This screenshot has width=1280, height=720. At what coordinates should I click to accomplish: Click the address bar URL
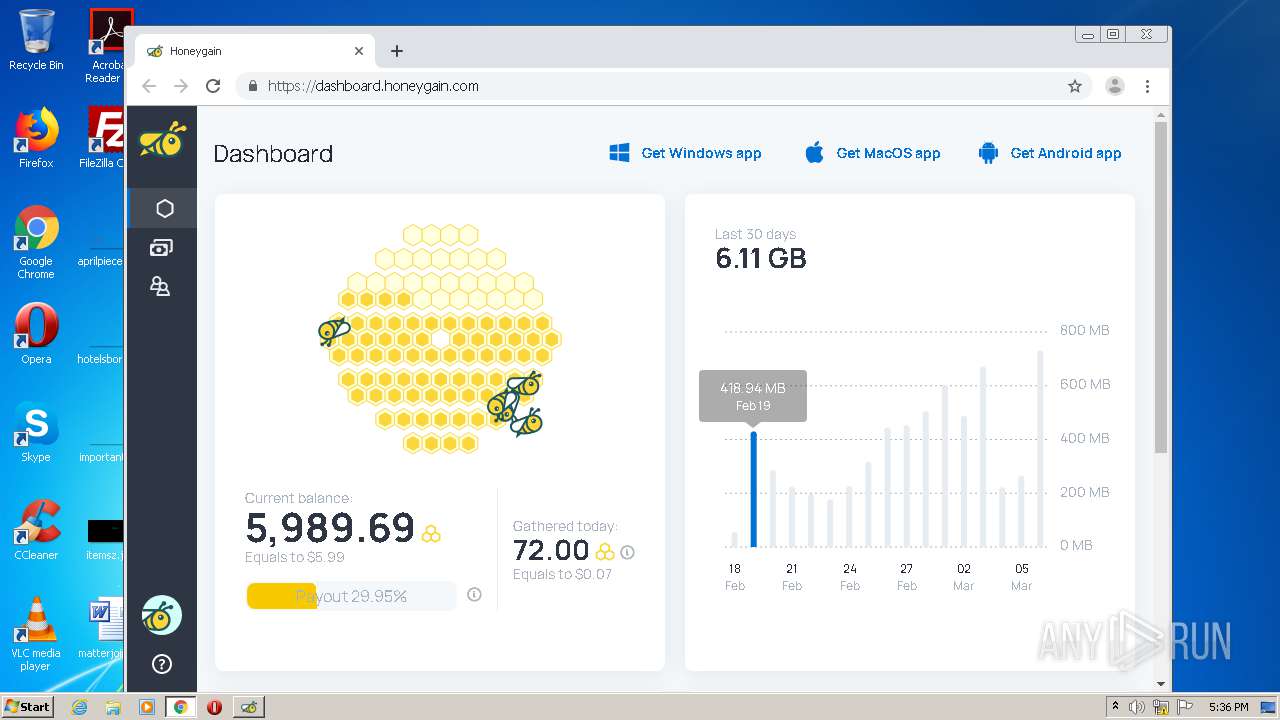[x=373, y=86]
